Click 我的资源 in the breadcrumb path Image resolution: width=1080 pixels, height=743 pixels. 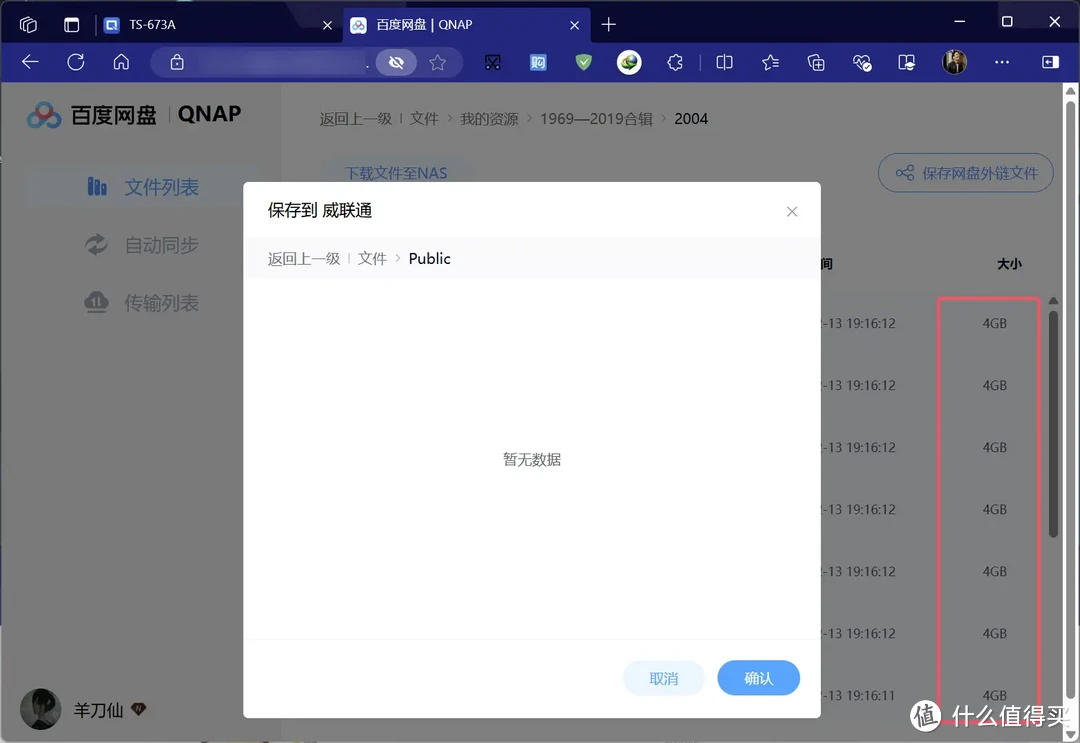(489, 118)
